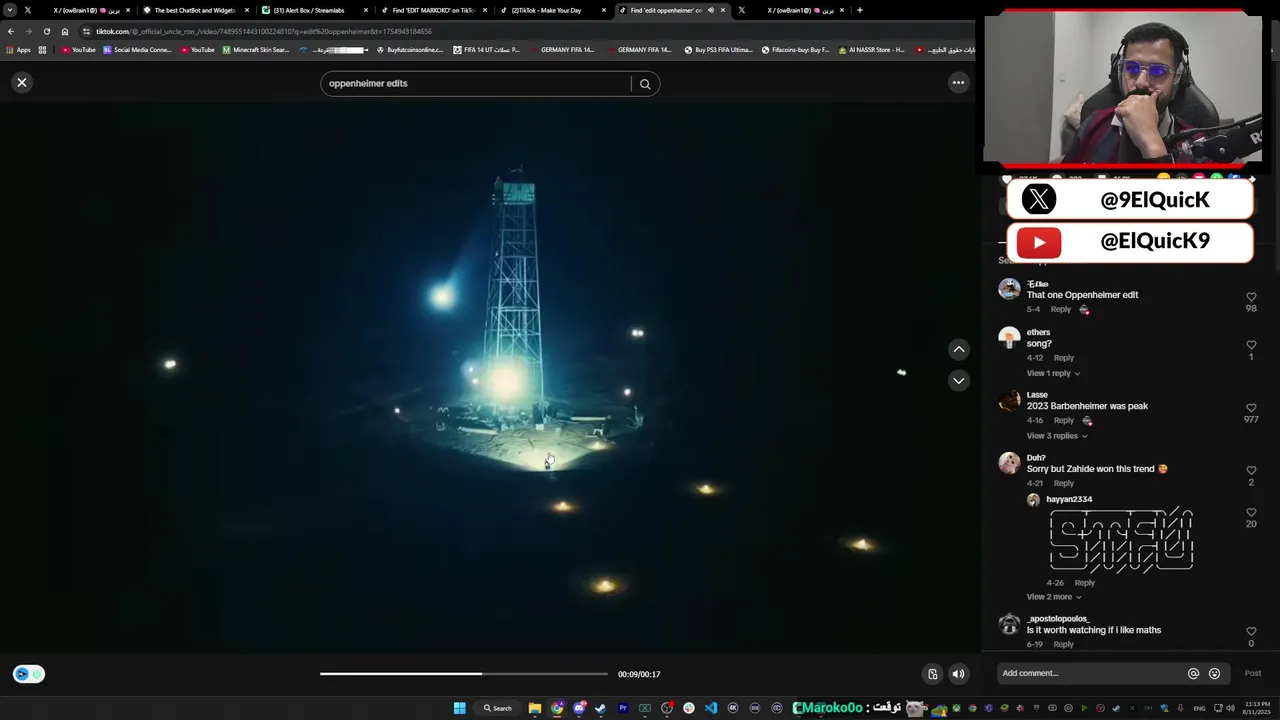
Task: Reload the page
Action: 47,31
